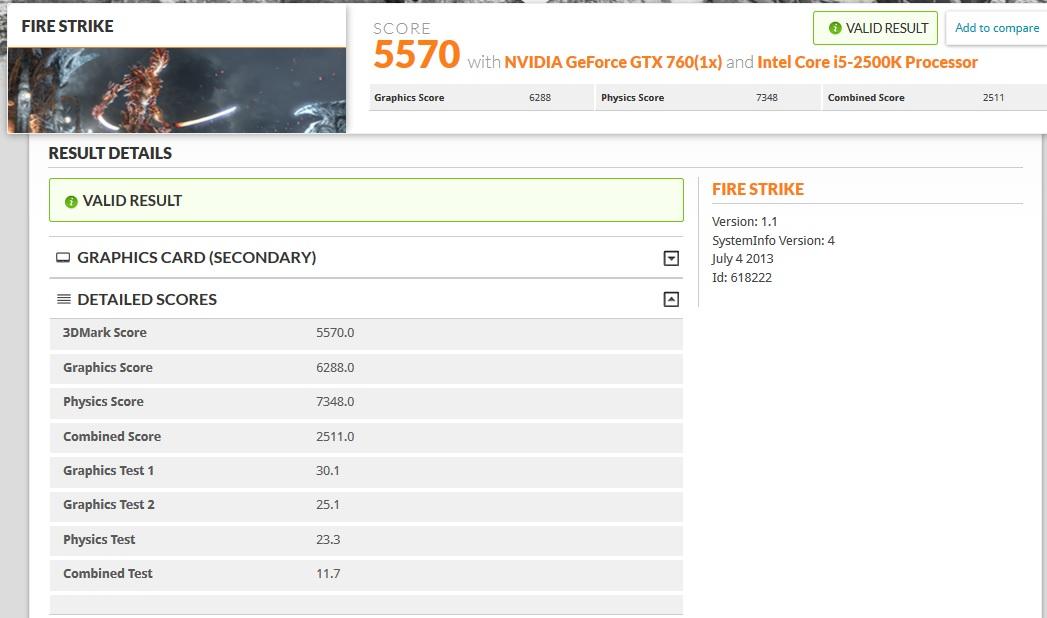Click the monitor icon beside Graphics Card (Secondary)
Image resolution: width=1047 pixels, height=618 pixels.
pos(63,258)
